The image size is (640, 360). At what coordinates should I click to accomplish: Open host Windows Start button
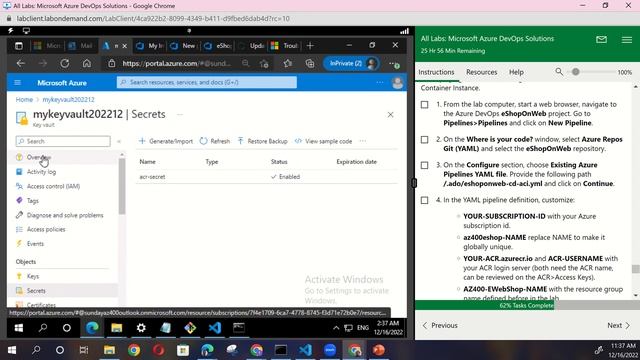tap(12, 350)
